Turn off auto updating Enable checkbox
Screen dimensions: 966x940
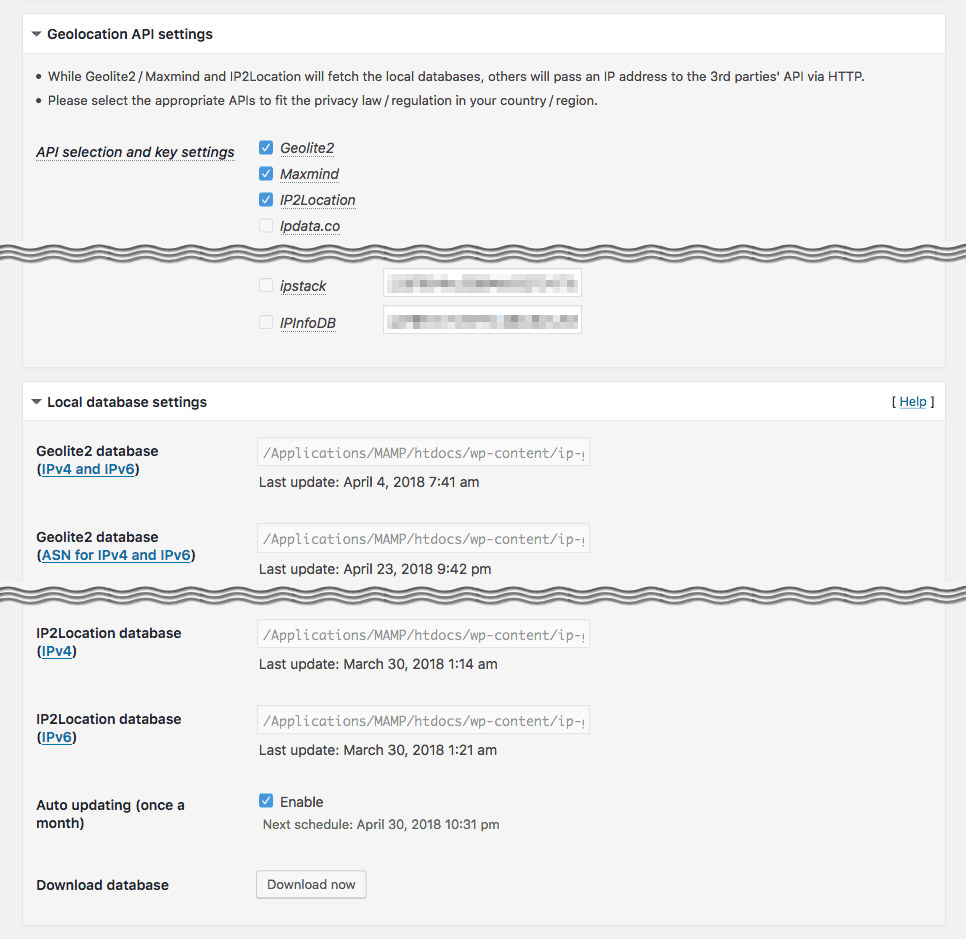266,801
